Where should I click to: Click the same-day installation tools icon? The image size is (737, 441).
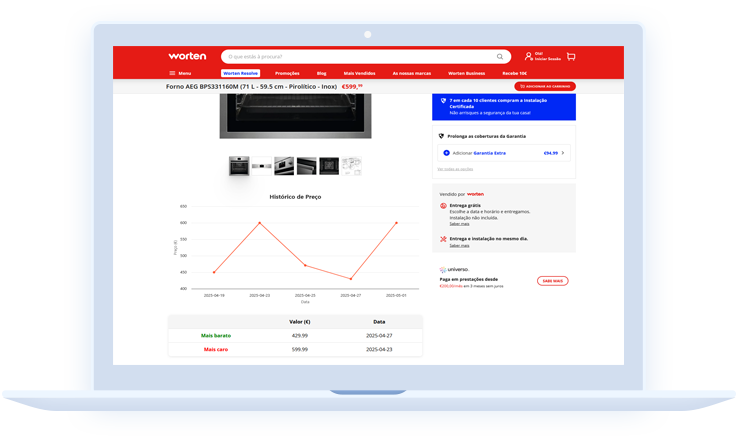(443, 239)
